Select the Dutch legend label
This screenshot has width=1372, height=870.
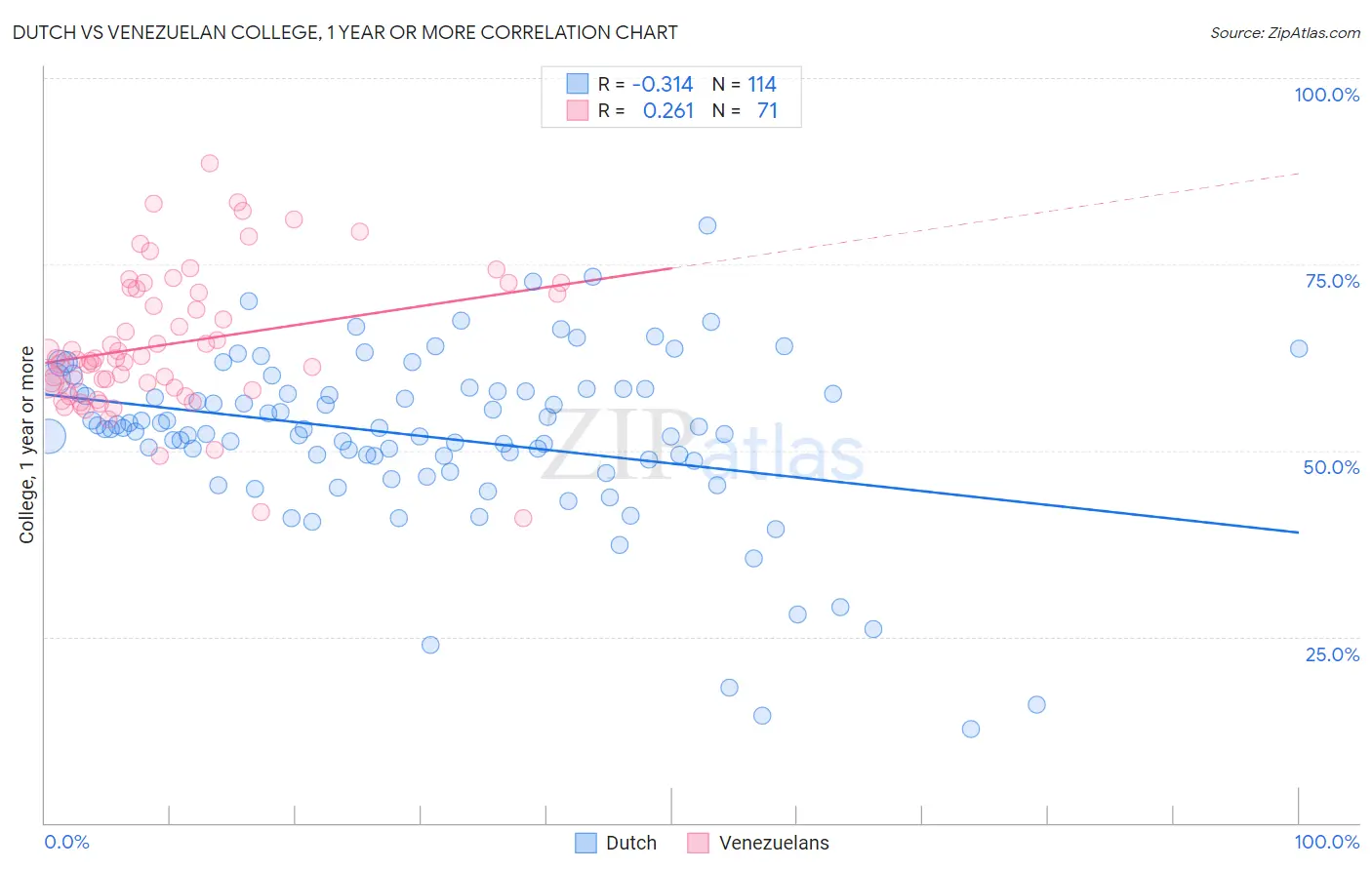[x=631, y=843]
